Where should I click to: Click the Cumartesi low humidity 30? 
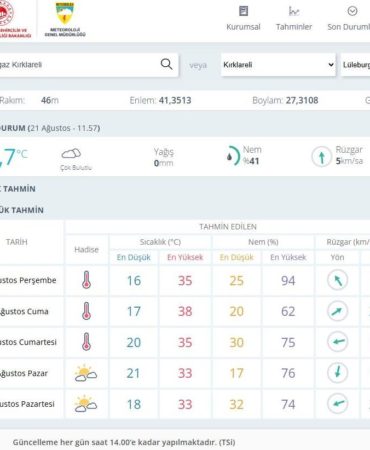tap(236, 342)
